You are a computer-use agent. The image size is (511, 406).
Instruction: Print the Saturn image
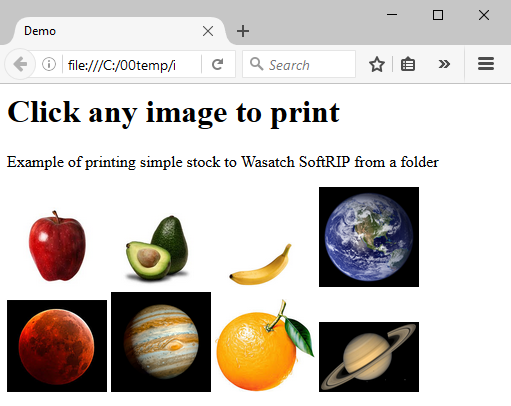tap(369, 357)
